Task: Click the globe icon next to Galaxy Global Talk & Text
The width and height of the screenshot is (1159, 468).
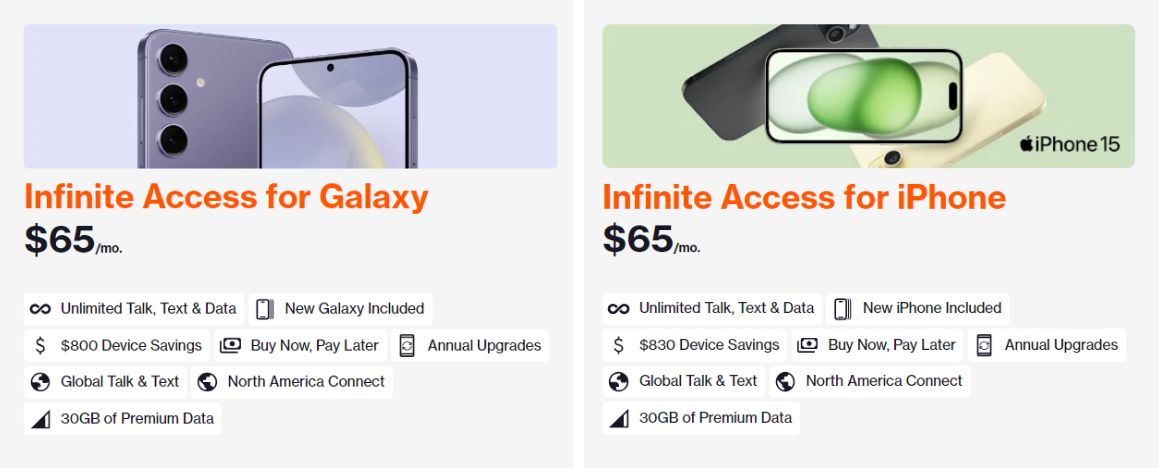Action: pyautogui.click(x=40, y=382)
